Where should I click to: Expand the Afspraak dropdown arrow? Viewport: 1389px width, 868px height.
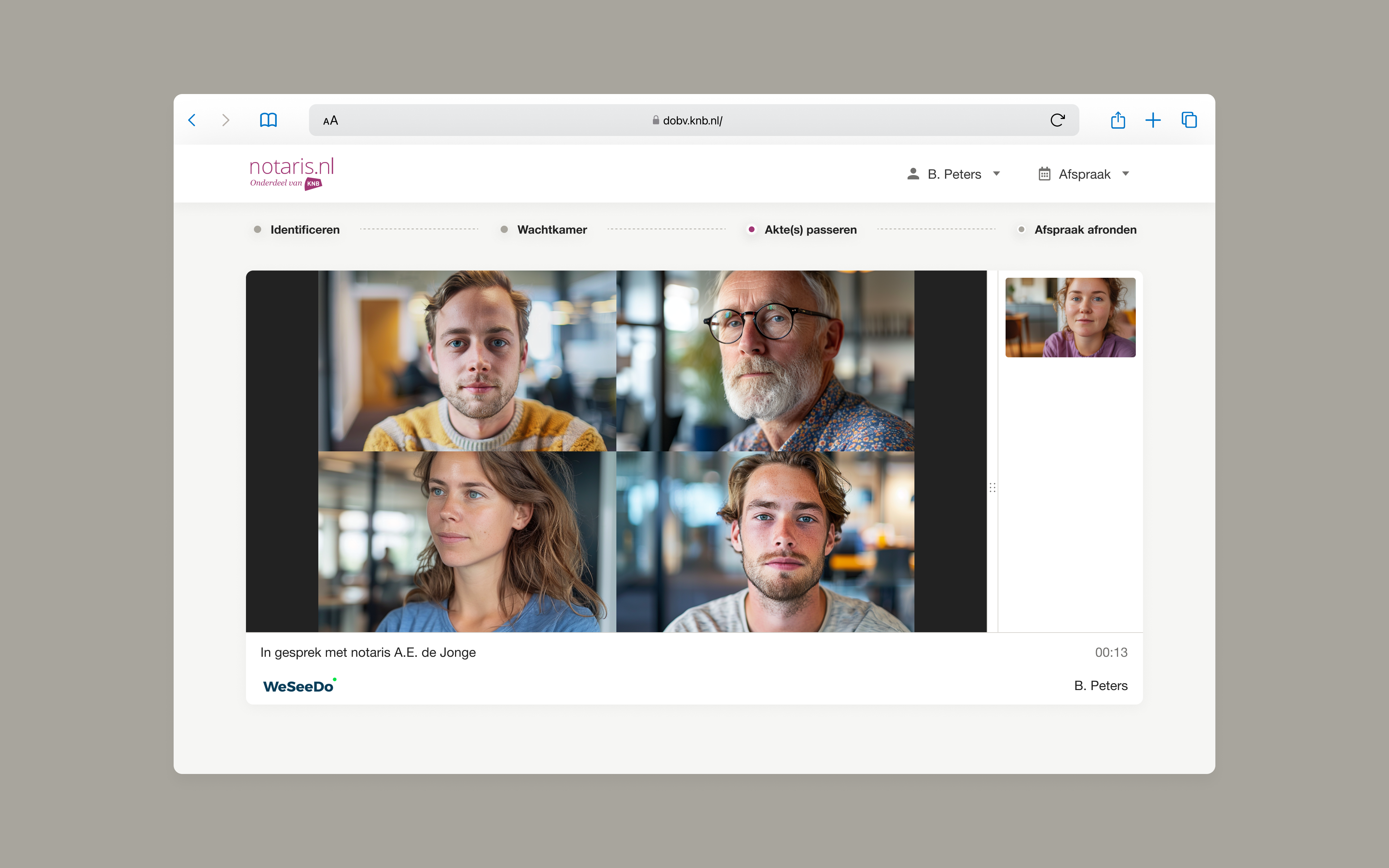pos(1125,173)
